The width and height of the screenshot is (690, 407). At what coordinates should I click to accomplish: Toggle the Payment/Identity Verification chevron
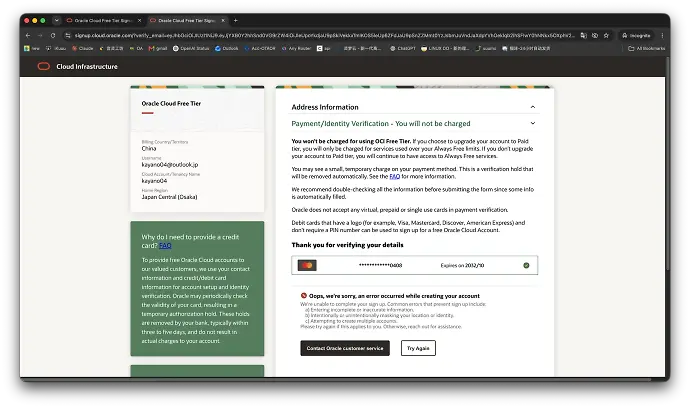coord(532,123)
